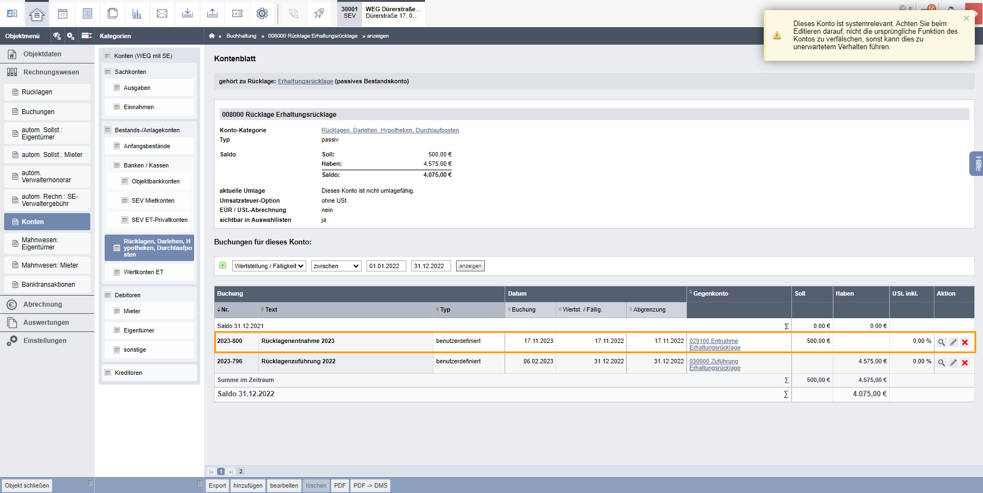Open the ticket voucher icon in toolbar
Viewport: 983px width, 493px height.
(x=237, y=13)
